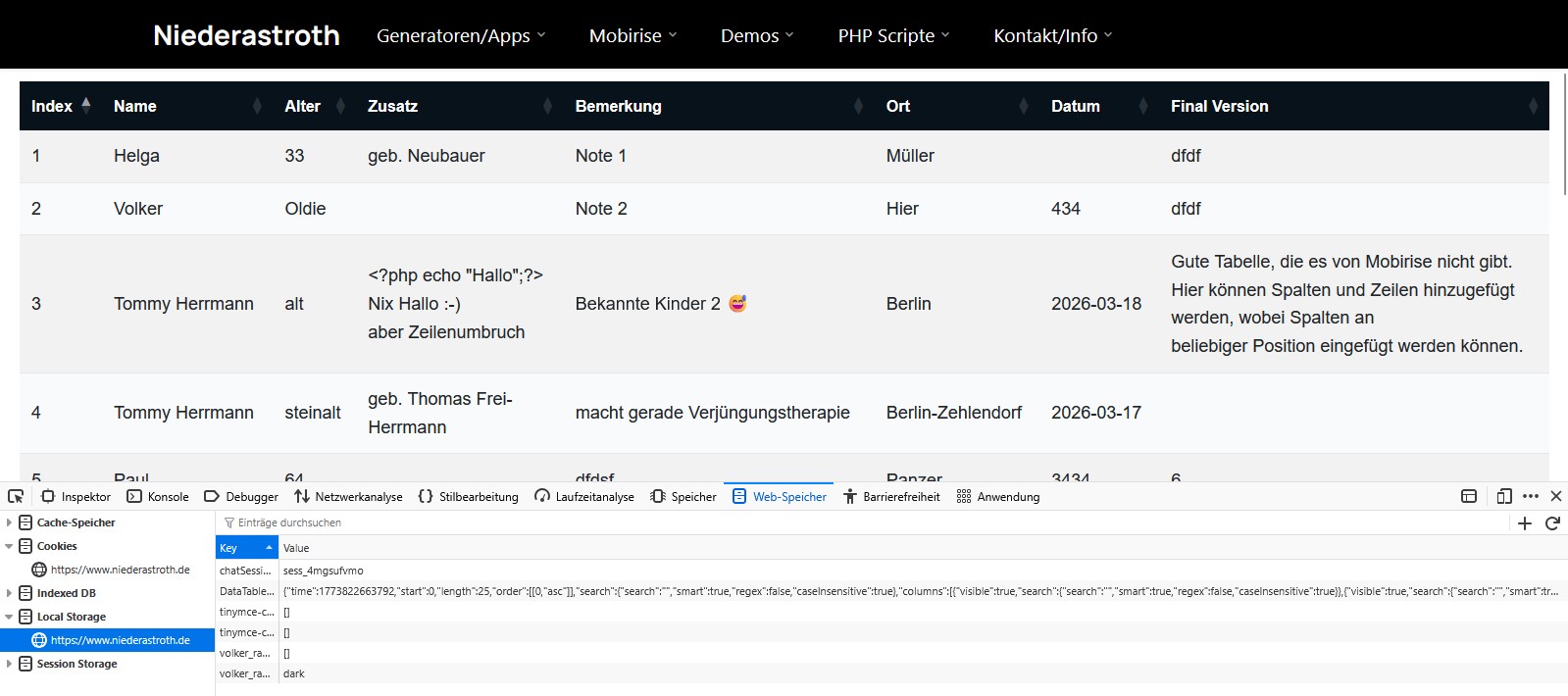This screenshot has height=696, width=1568.
Task: Open the devtools three-dots options menu
Action: click(x=1531, y=497)
